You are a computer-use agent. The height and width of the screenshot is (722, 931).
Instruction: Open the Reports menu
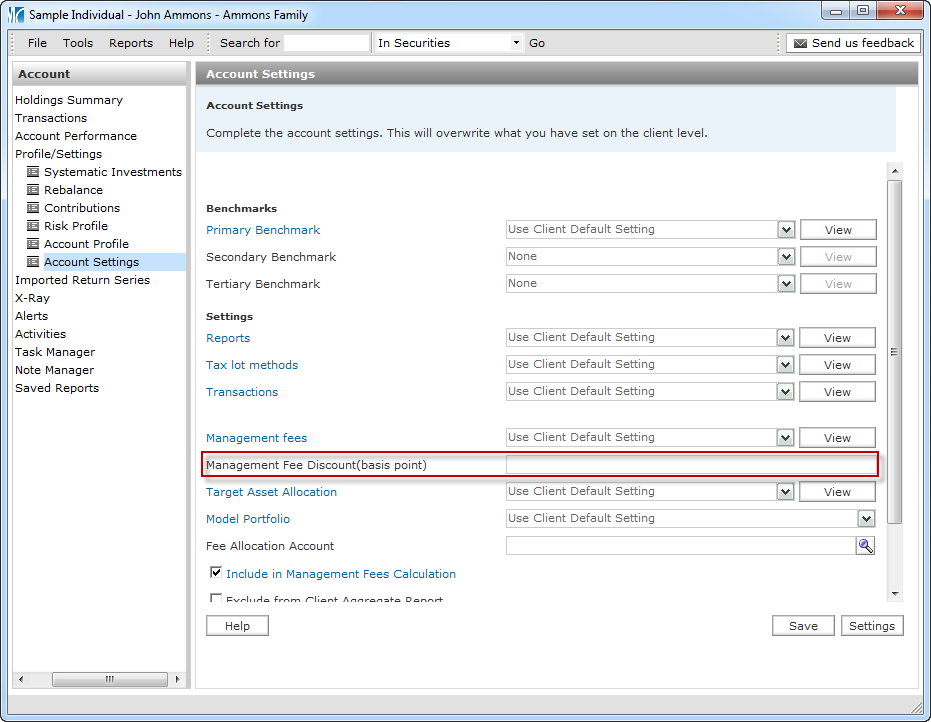pos(131,43)
